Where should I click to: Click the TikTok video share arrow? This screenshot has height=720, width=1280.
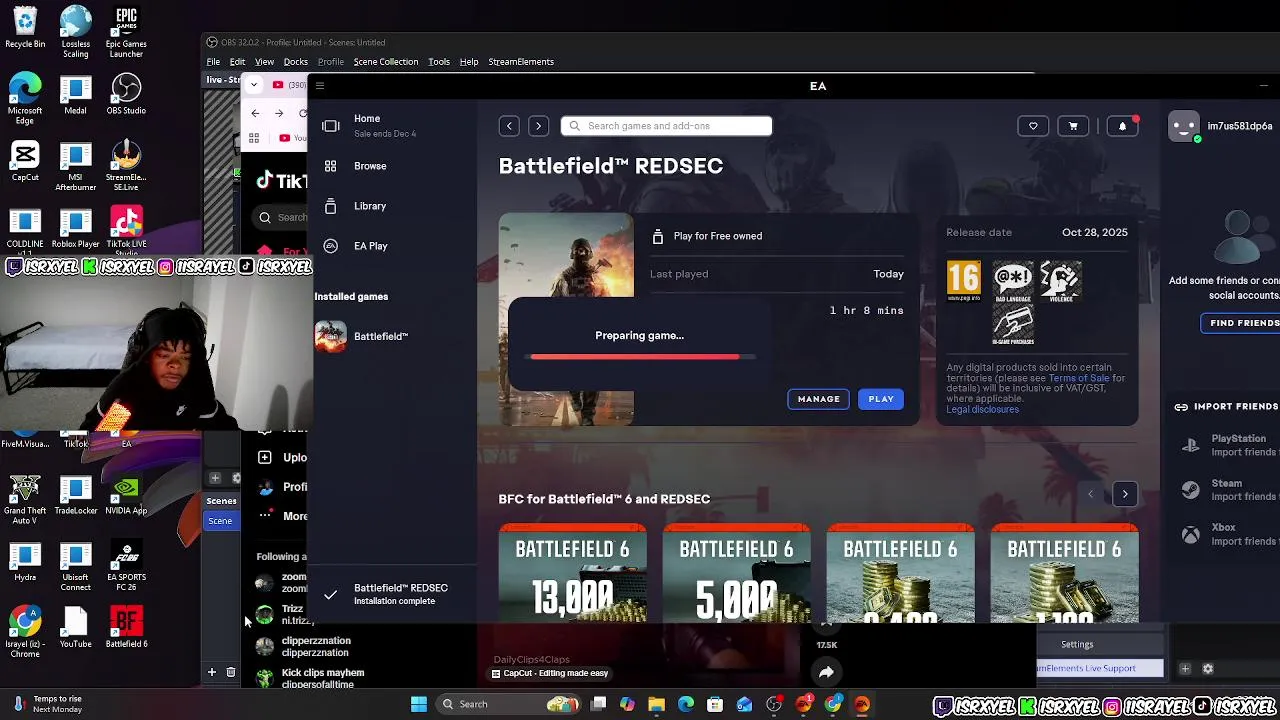826,673
